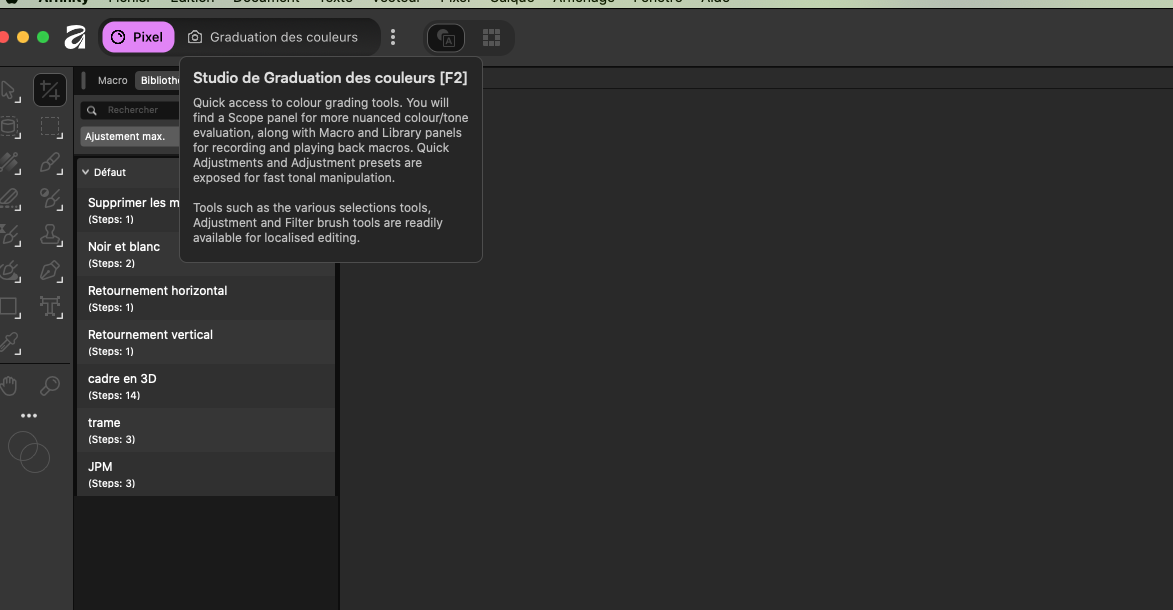Select the Move tool arrow
The image size is (1173, 610).
pos(9,91)
